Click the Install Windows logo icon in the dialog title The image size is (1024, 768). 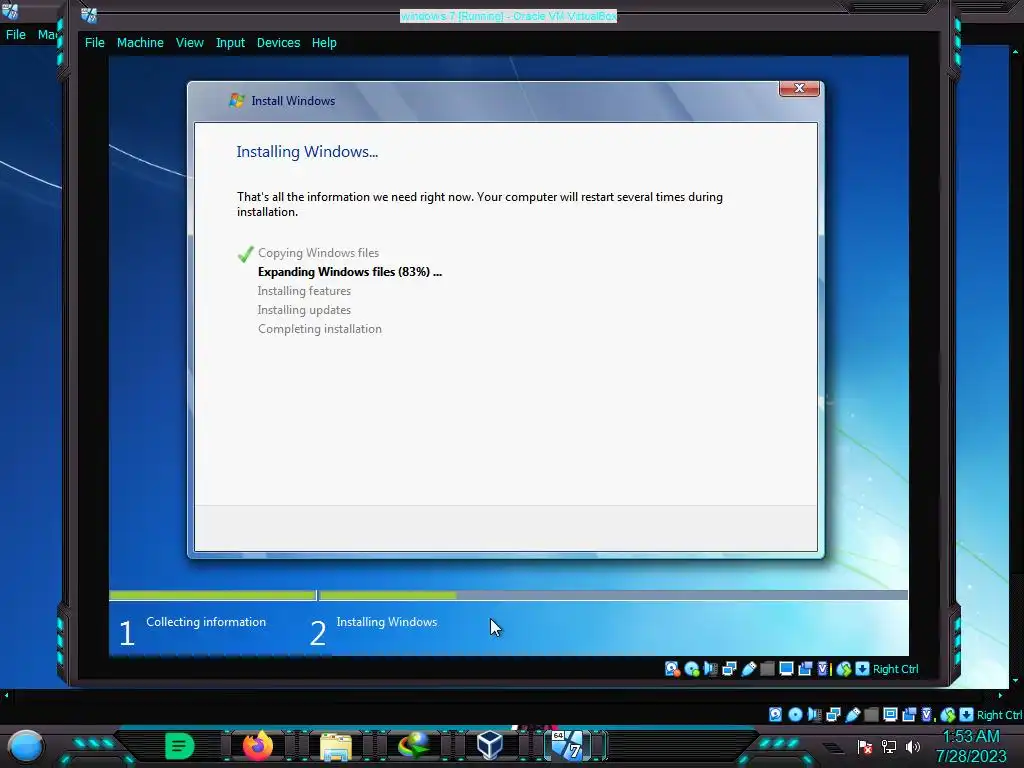point(236,101)
